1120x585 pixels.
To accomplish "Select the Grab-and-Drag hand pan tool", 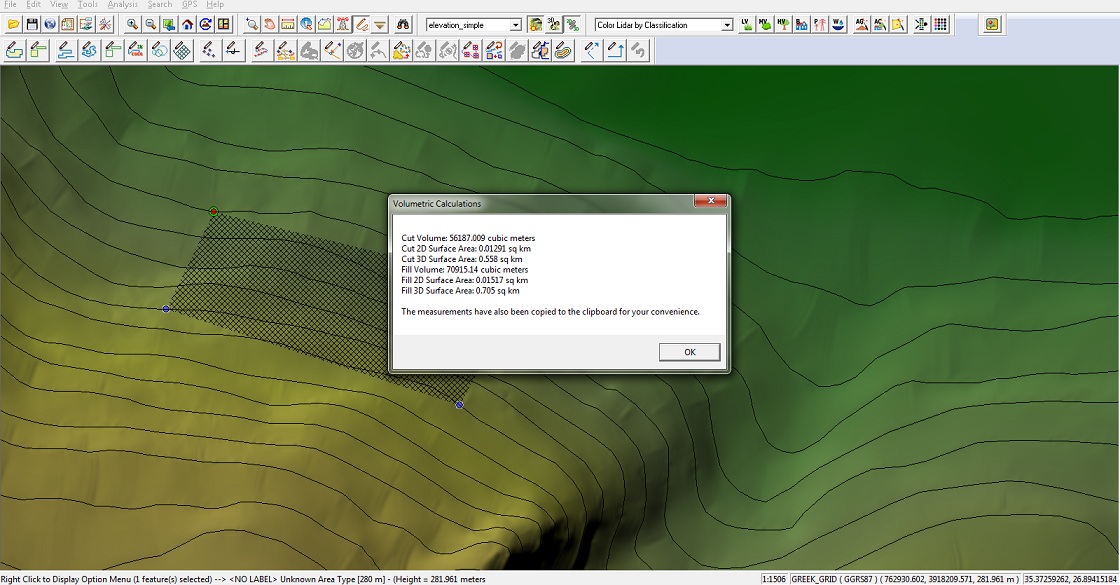I will pos(269,24).
